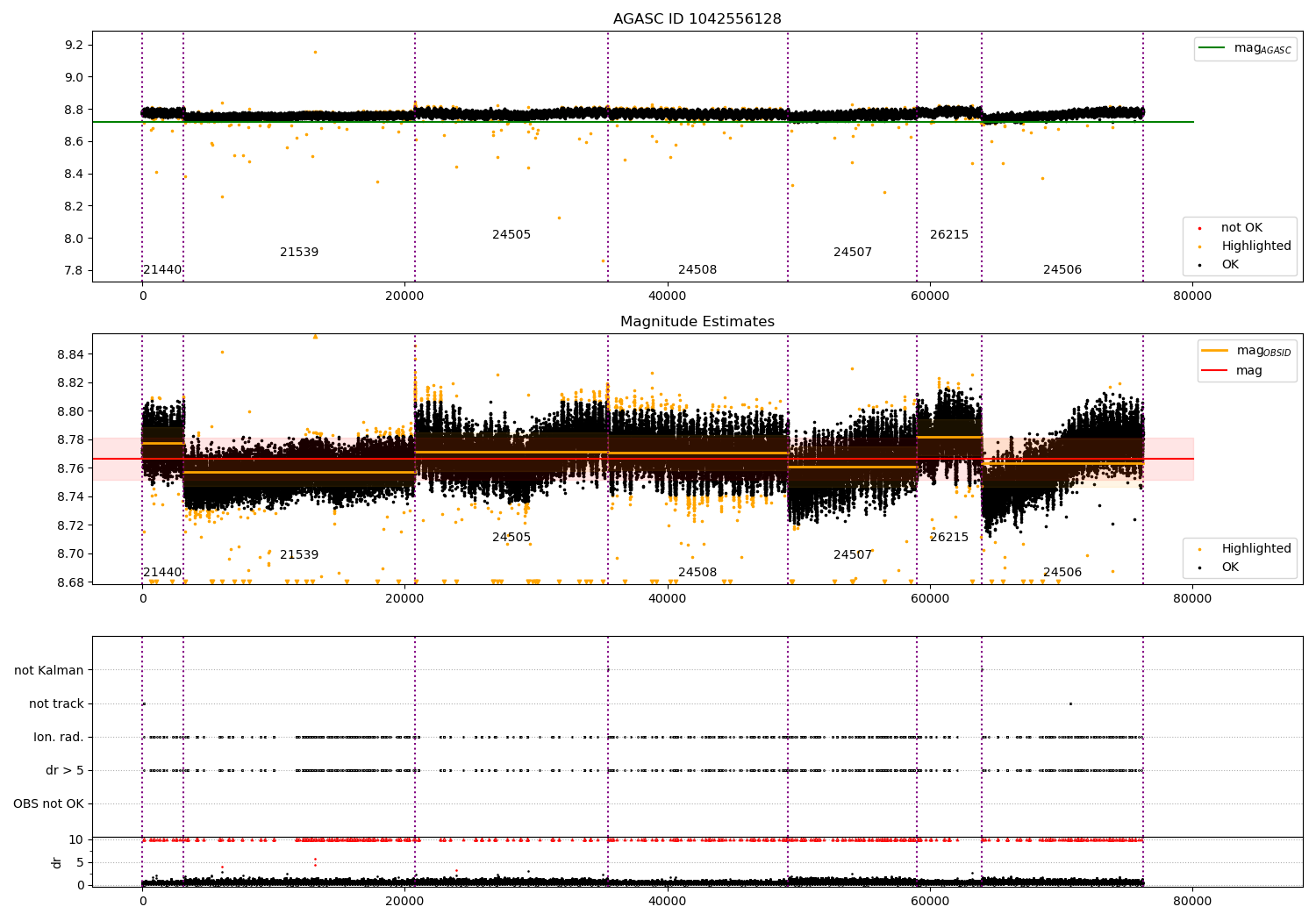Click obsid label 21440 in Magnitude Estimates plot
The width and height of the screenshot is (1316, 921).
click(162, 573)
